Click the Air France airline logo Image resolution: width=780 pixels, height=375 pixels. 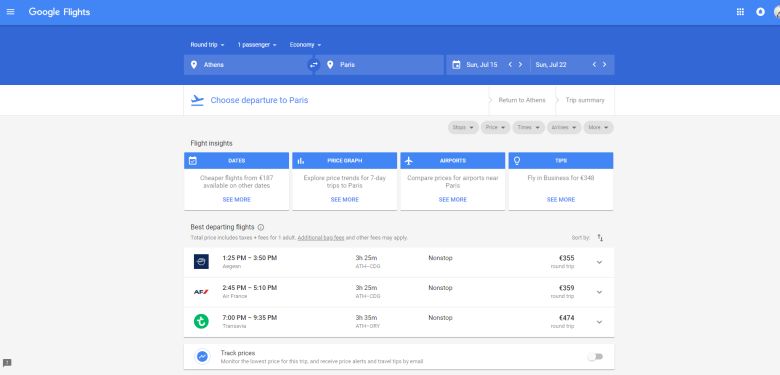[x=201, y=291]
